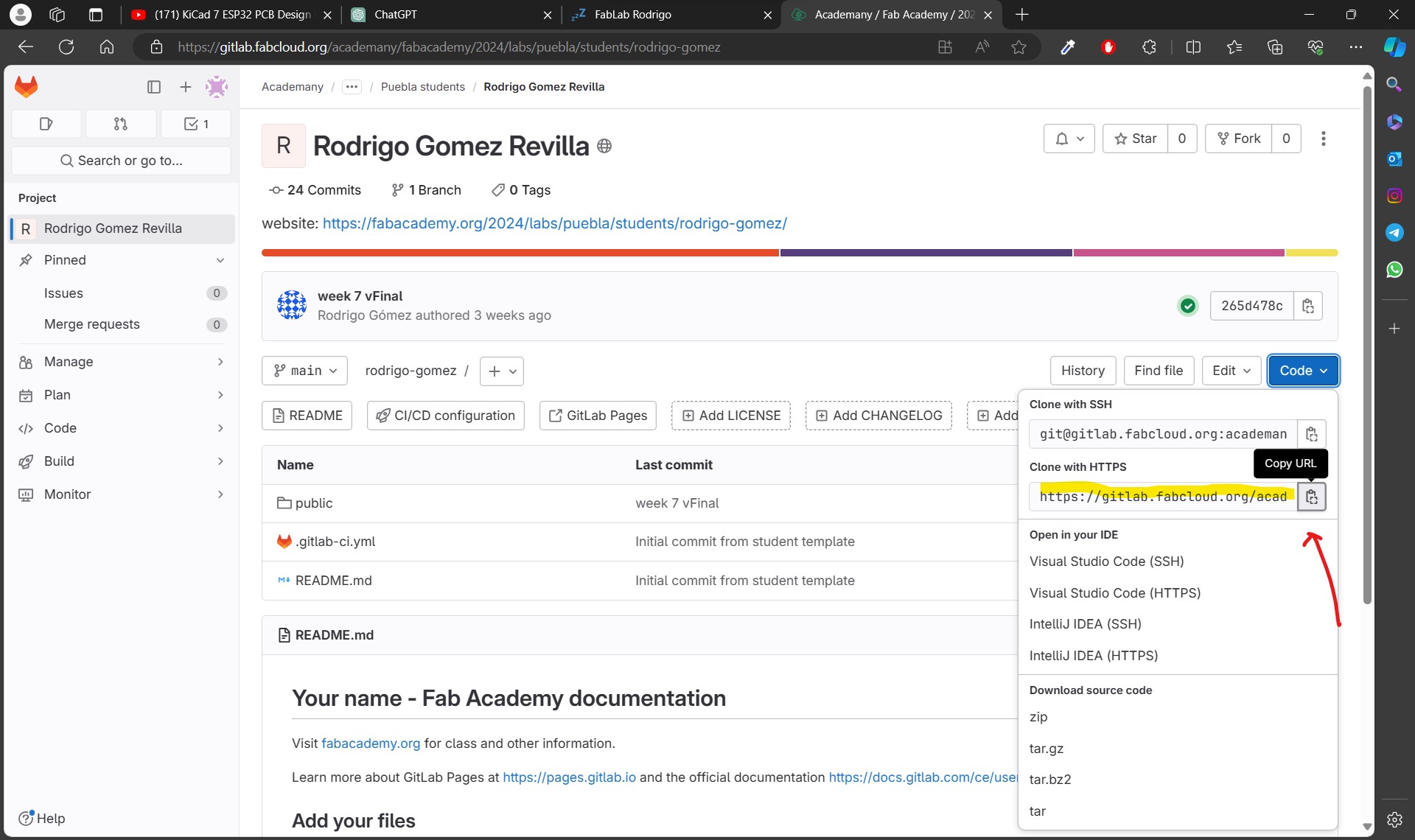The image size is (1415, 840).
Task: Click the HTTPS clone URL field
Action: pos(1163,497)
